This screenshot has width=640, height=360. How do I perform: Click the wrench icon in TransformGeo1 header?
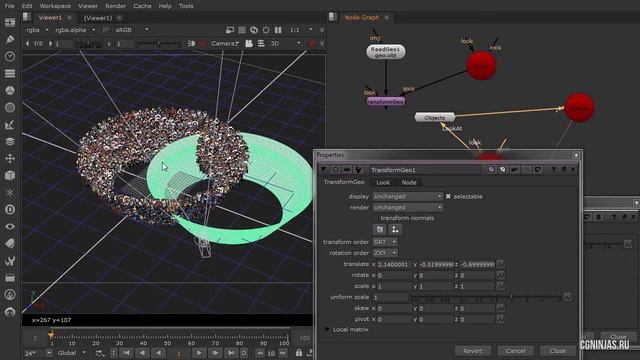(358, 169)
